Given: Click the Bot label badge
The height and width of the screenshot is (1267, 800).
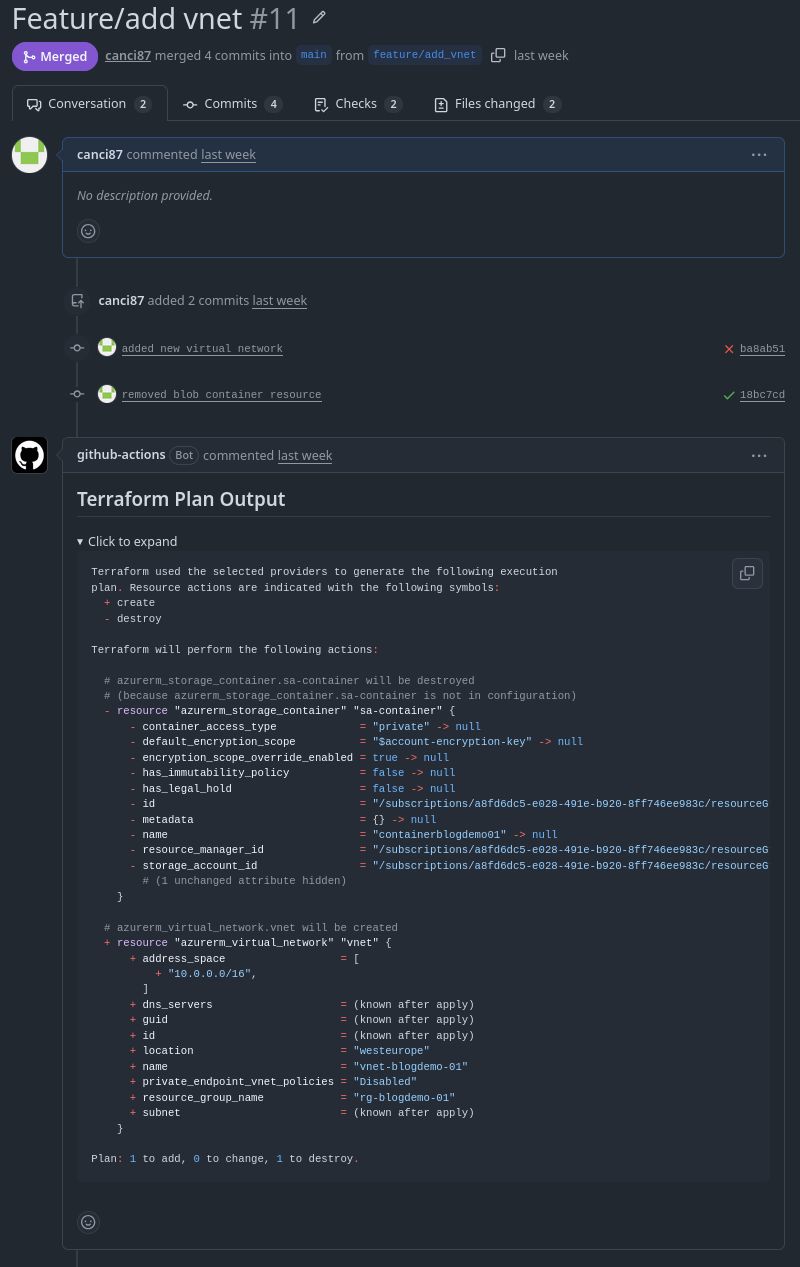Looking at the screenshot, I should pyautogui.click(x=184, y=455).
